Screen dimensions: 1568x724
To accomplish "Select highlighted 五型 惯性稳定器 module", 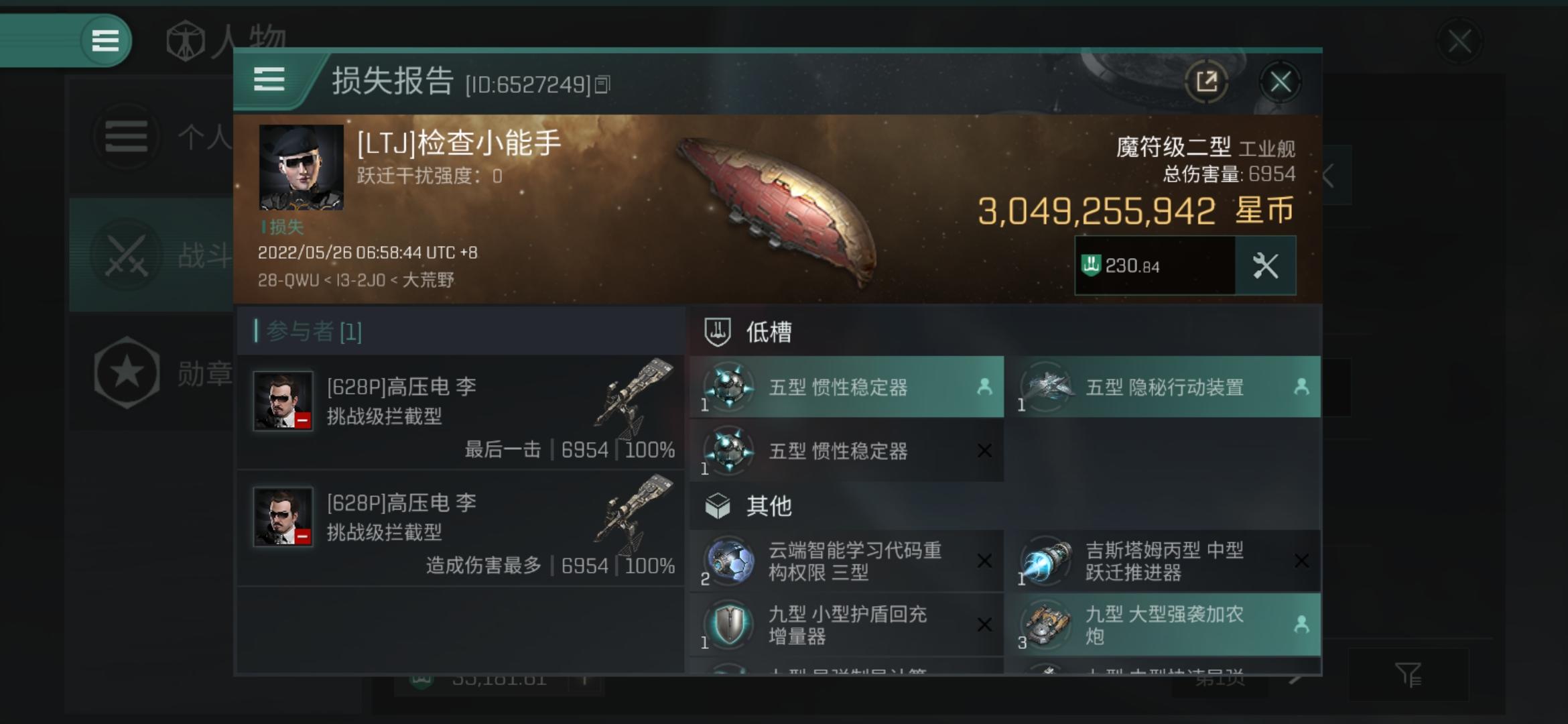I will pyautogui.click(x=847, y=387).
